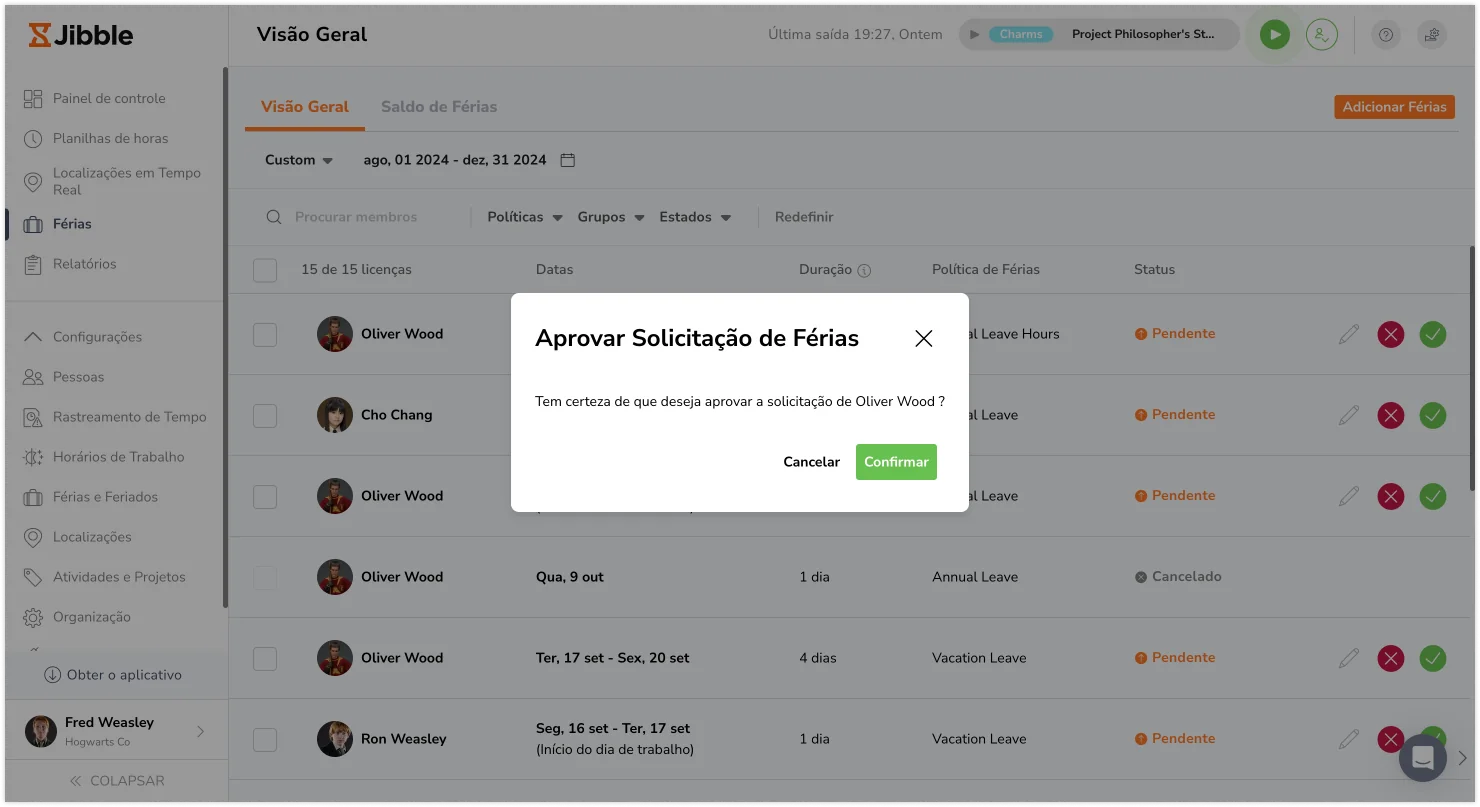Click the green play timer button

[1274, 35]
